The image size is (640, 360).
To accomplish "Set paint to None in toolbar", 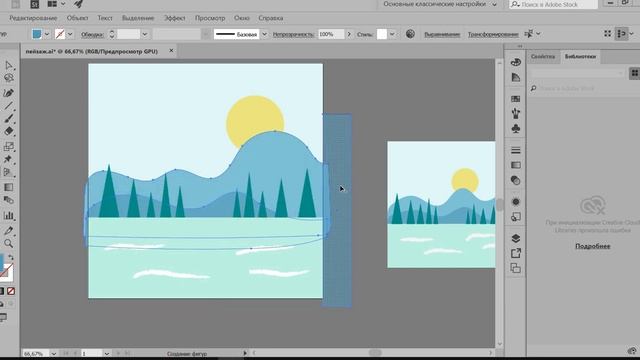I will coord(11,291).
